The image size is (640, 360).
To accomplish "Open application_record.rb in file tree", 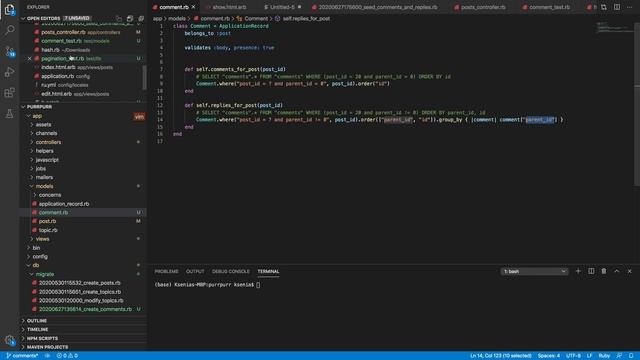I will pyautogui.click(x=64, y=204).
